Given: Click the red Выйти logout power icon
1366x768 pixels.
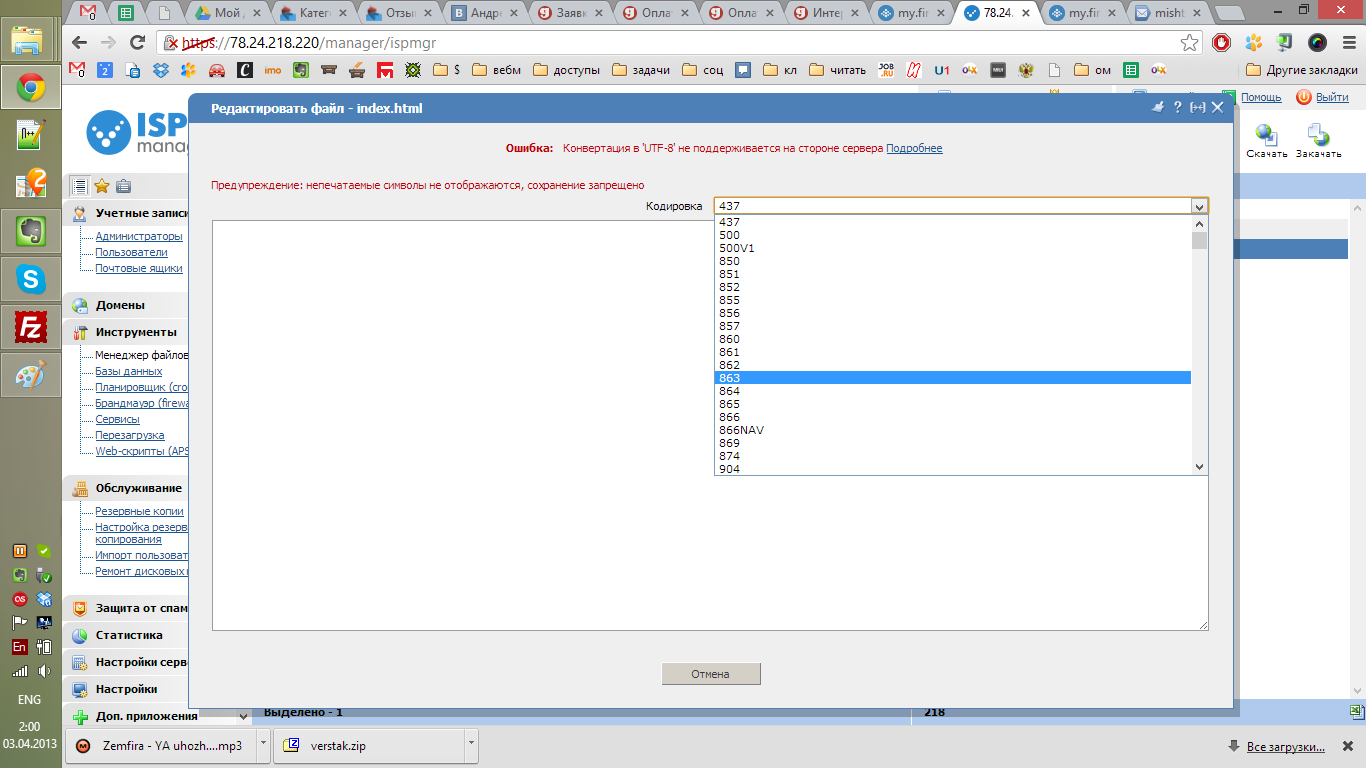Looking at the screenshot, I should [x=1303, y=97].
